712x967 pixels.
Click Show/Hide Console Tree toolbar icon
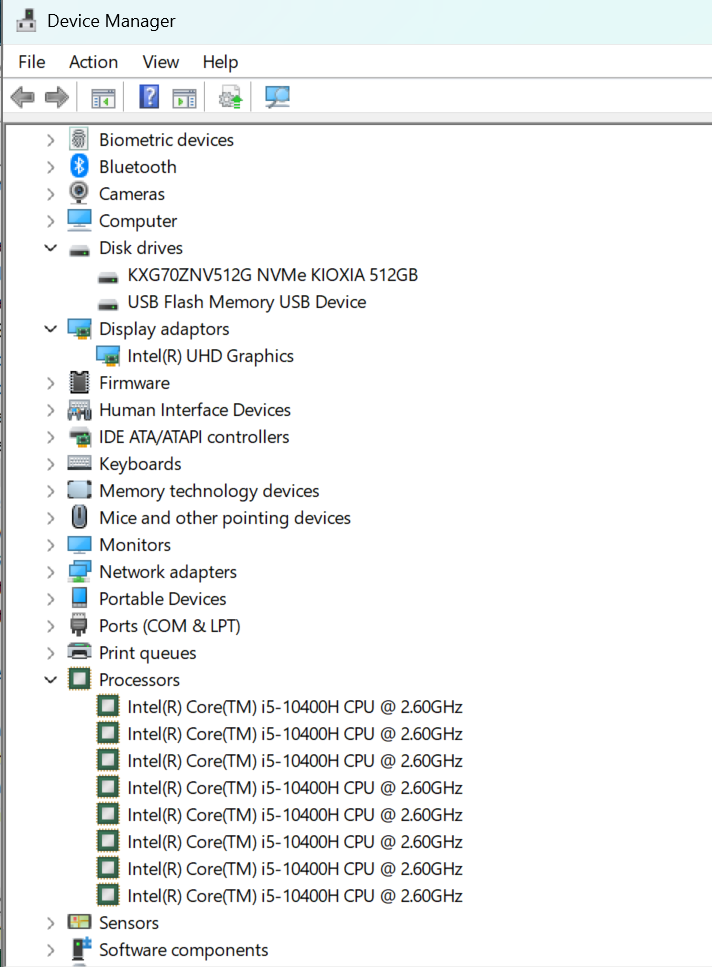click(x=103, y=97)
